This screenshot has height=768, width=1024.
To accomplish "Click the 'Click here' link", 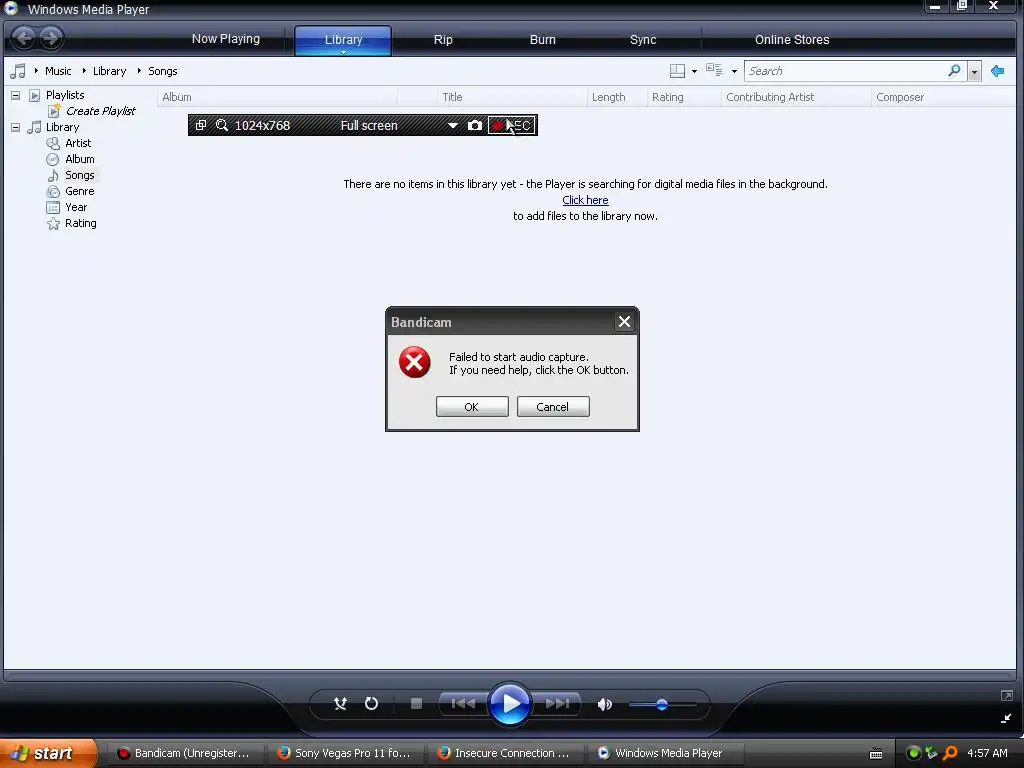I will pyautogui.click(x=585, y=200).
